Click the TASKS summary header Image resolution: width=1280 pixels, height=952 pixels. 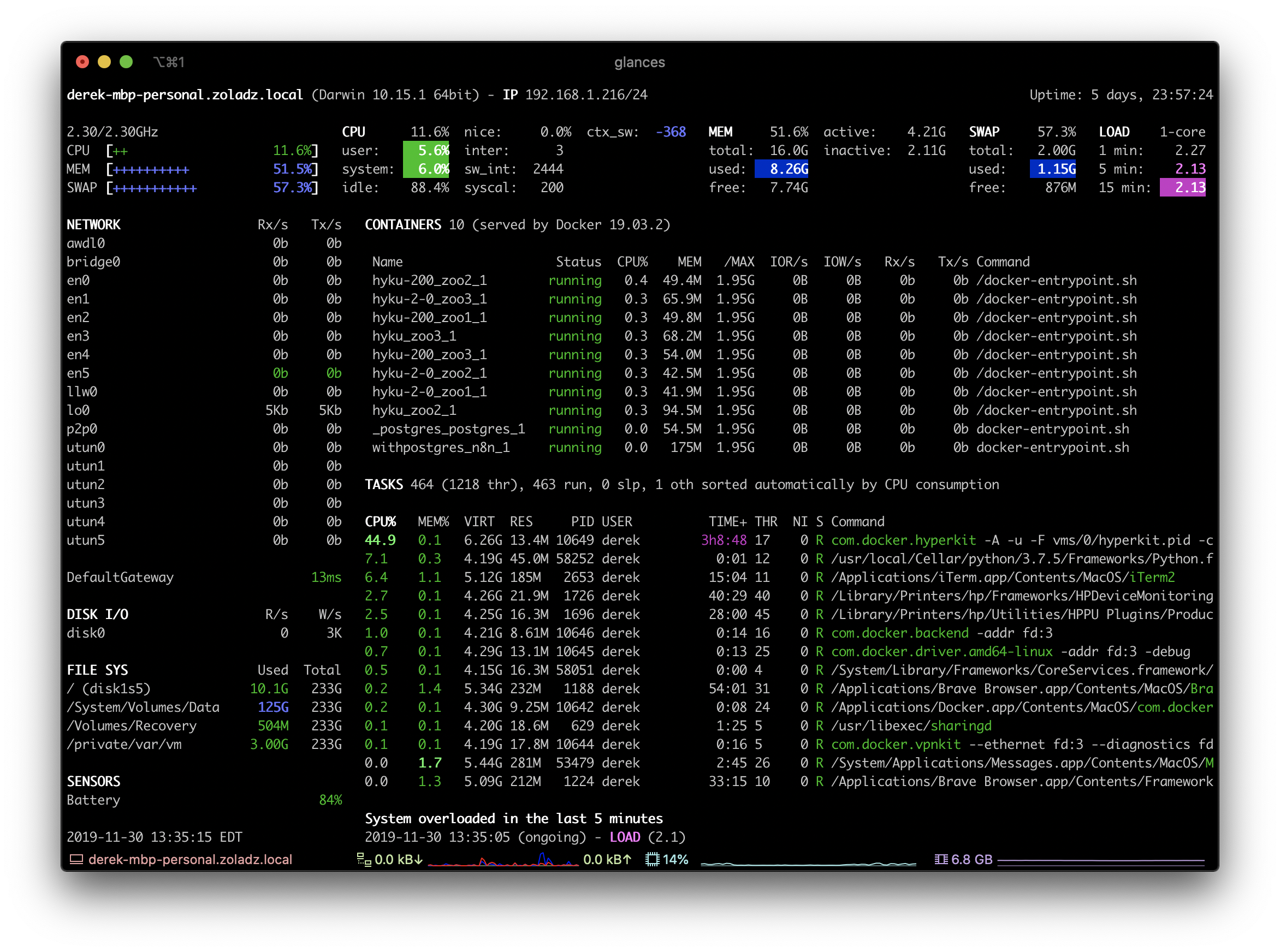tap(682, 485)
